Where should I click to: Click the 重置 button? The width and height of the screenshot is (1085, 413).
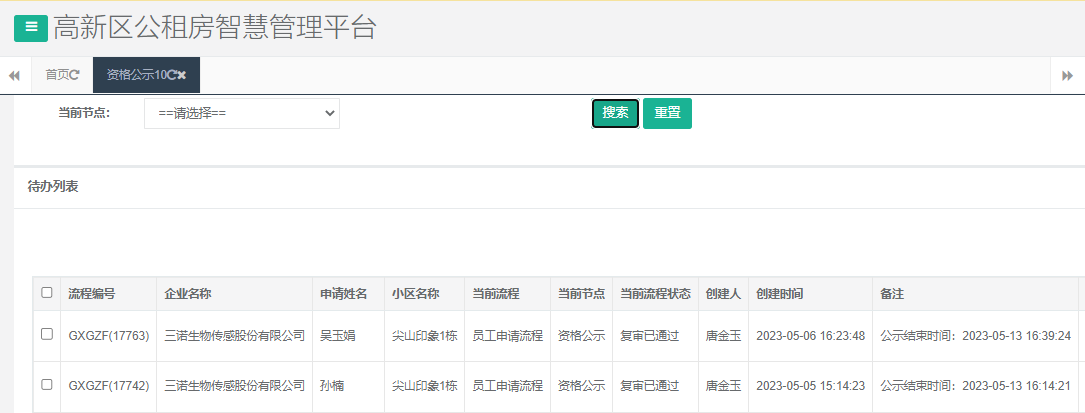point(667,113)
